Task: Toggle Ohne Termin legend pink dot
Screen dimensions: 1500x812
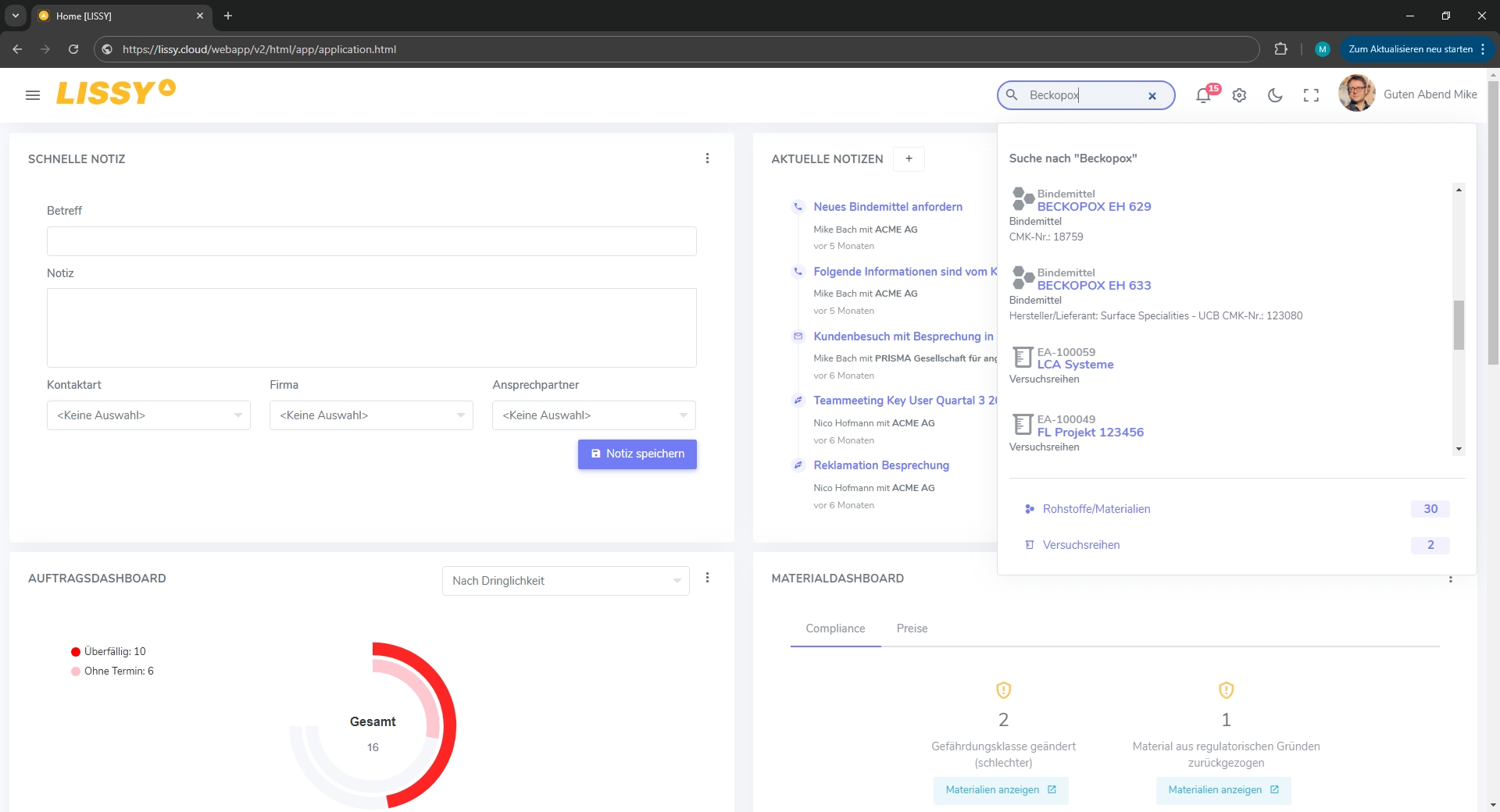Action: pyautogui.click(x=76, y=671)
